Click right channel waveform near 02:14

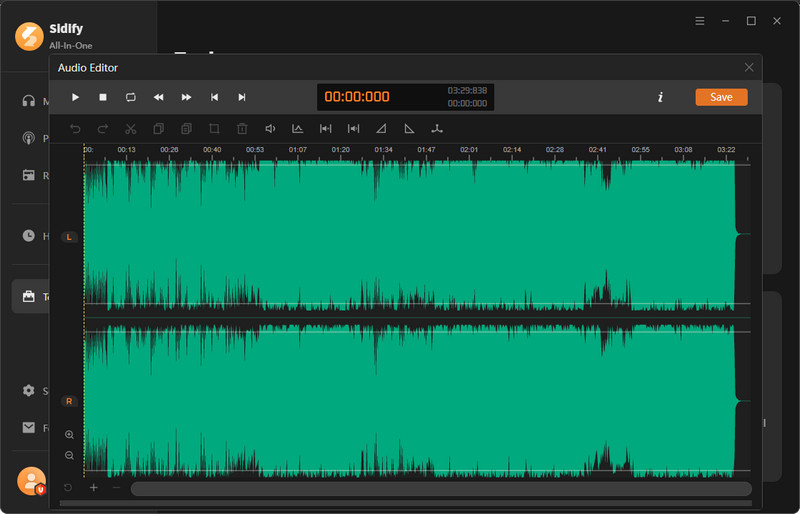pos(512,401)
